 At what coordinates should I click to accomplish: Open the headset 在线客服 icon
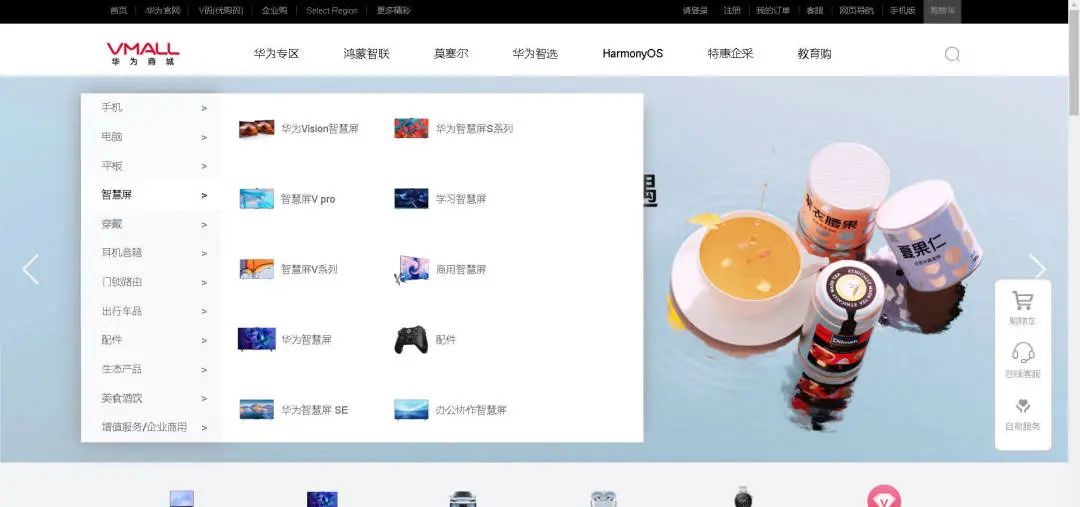click(1023, 353)
